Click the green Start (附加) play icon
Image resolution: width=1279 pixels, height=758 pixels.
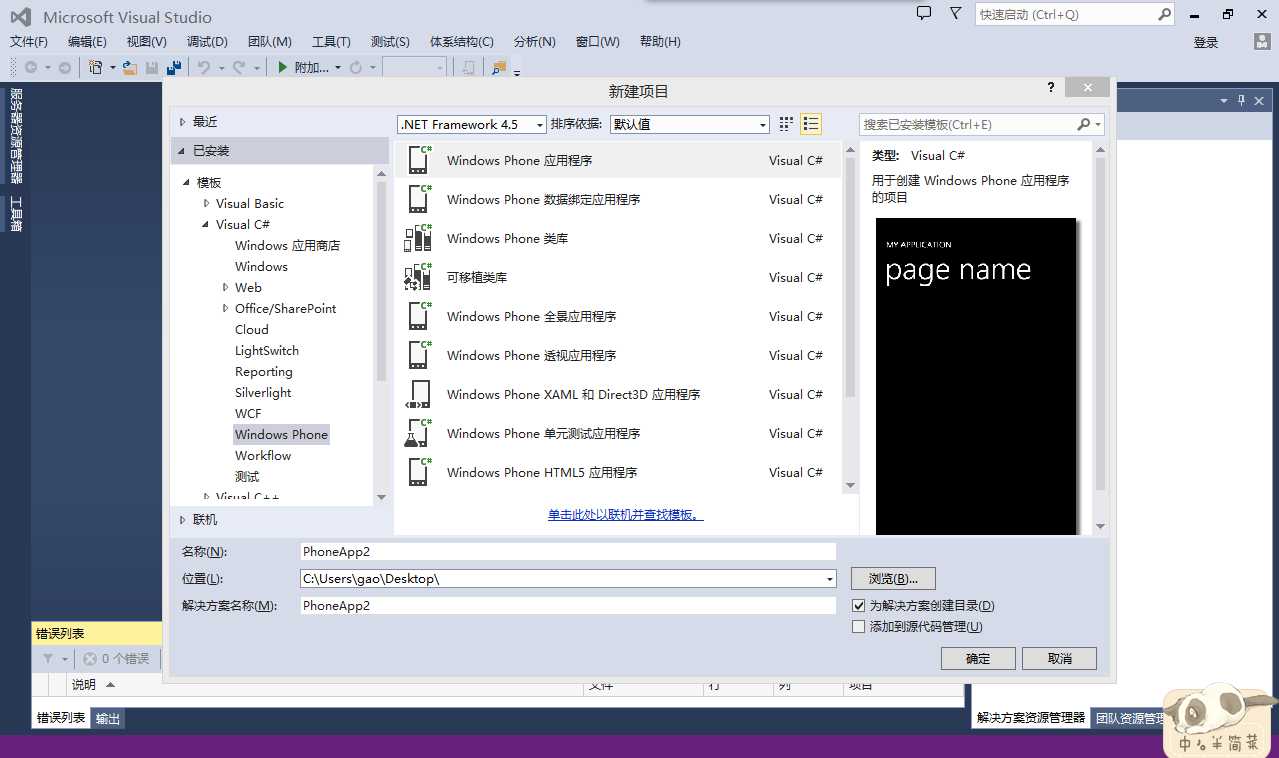click(283, 67)
